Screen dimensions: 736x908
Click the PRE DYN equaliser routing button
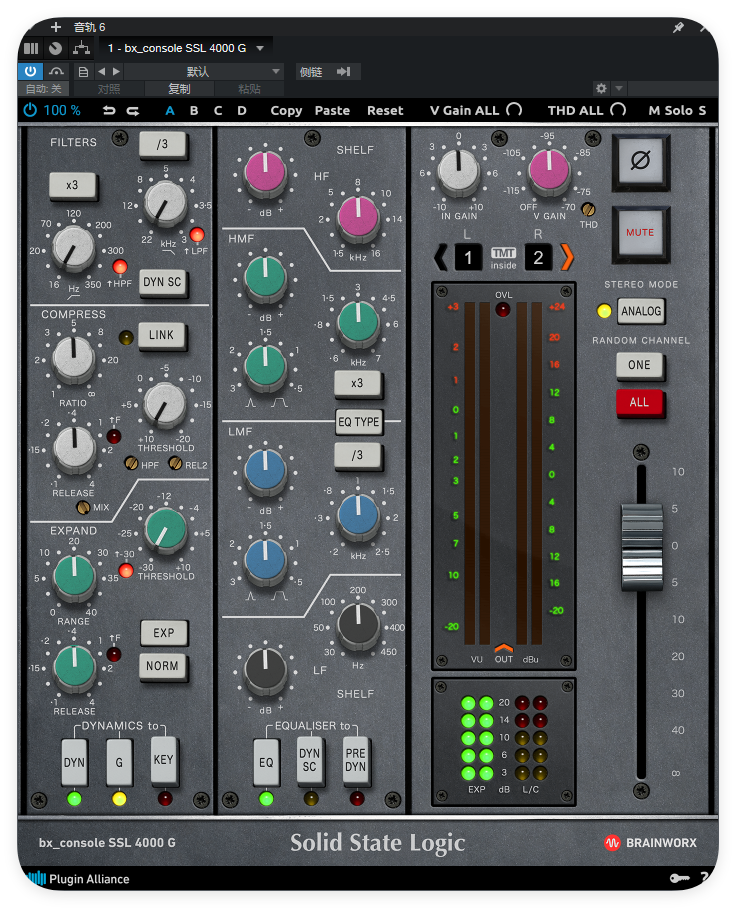(356, 760)
